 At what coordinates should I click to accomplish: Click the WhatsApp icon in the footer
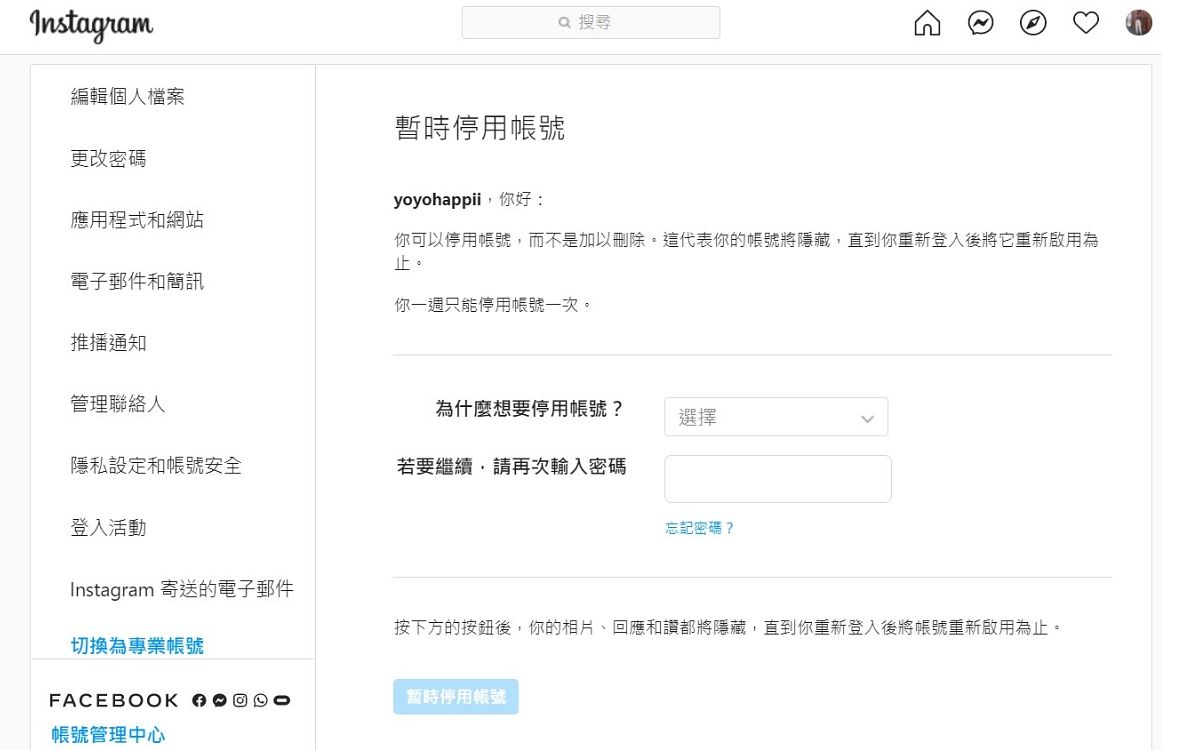tap(260, 700)
